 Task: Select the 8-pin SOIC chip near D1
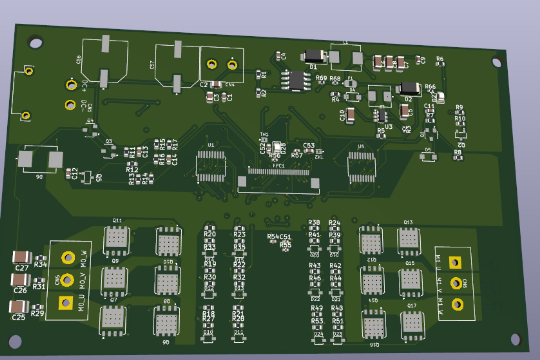[x=296, y=80]
